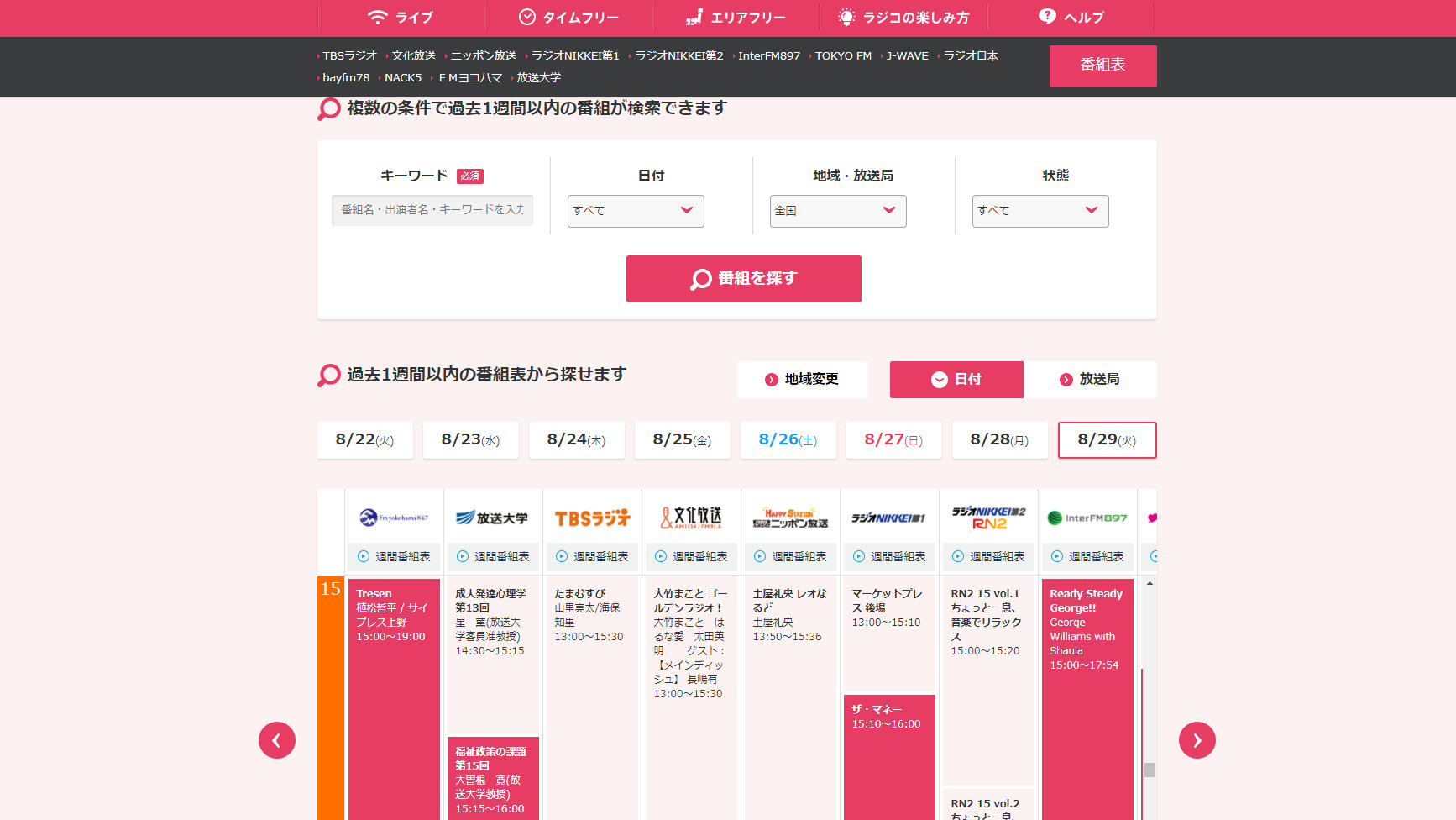The width and height of the screenshot is (1456, 820).
Task: Click the 文化放送 station logo
Action: click(691, 518)
